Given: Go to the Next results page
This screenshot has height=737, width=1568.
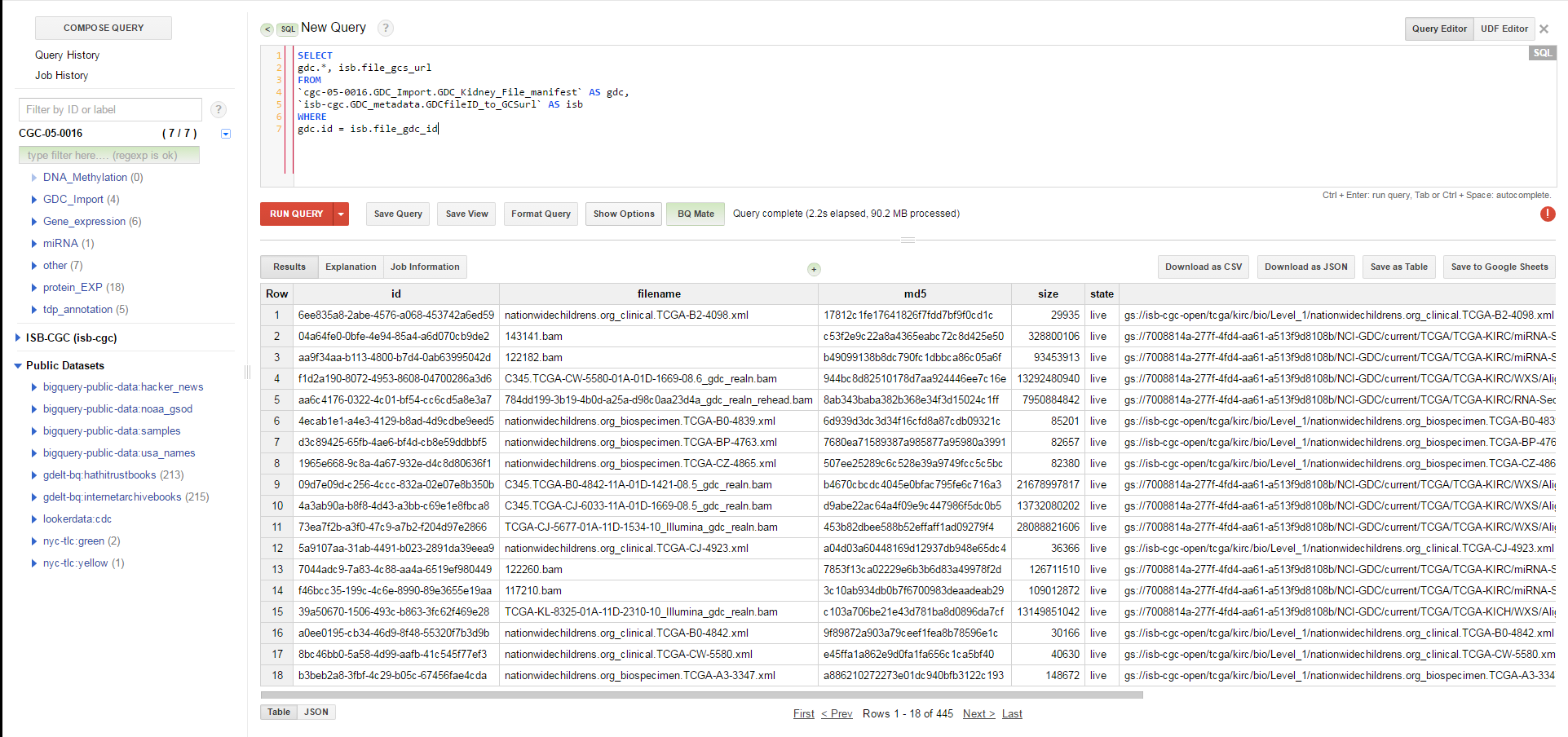Looking at the screenshot, I should pos(978,713).
